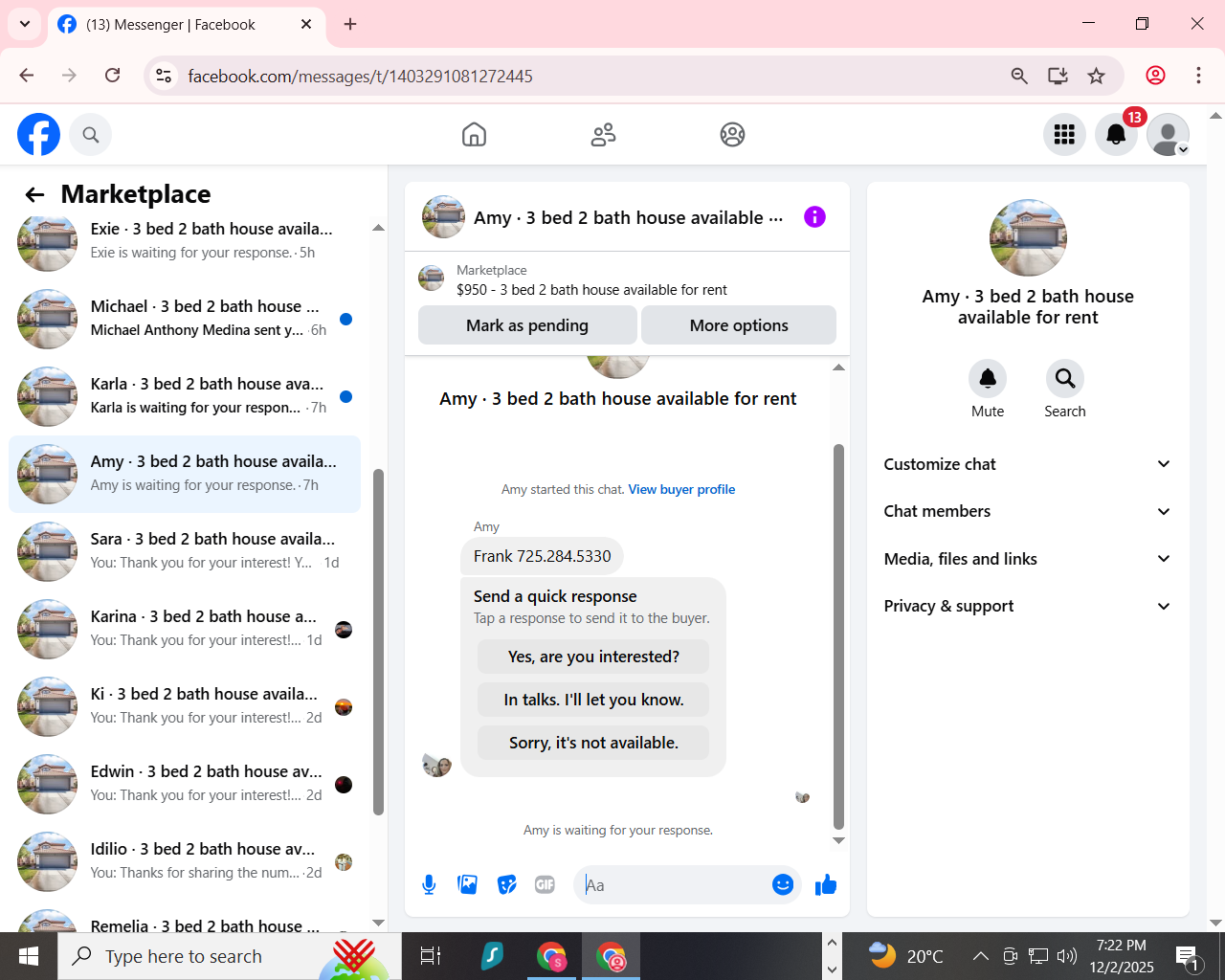
Task: Open the Facebook menu grid icon
Action: click(1064, 135)
